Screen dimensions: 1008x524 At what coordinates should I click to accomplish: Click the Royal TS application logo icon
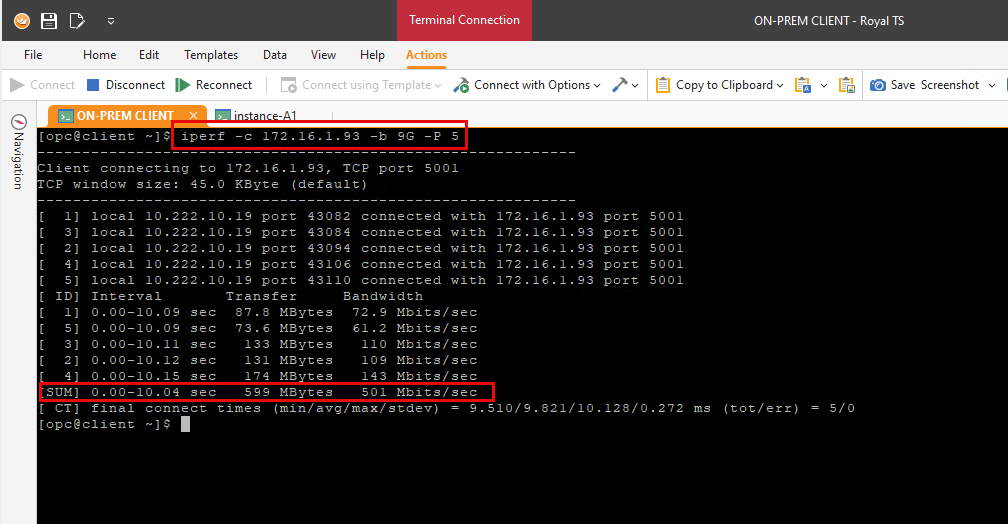[x=21, y=20]
